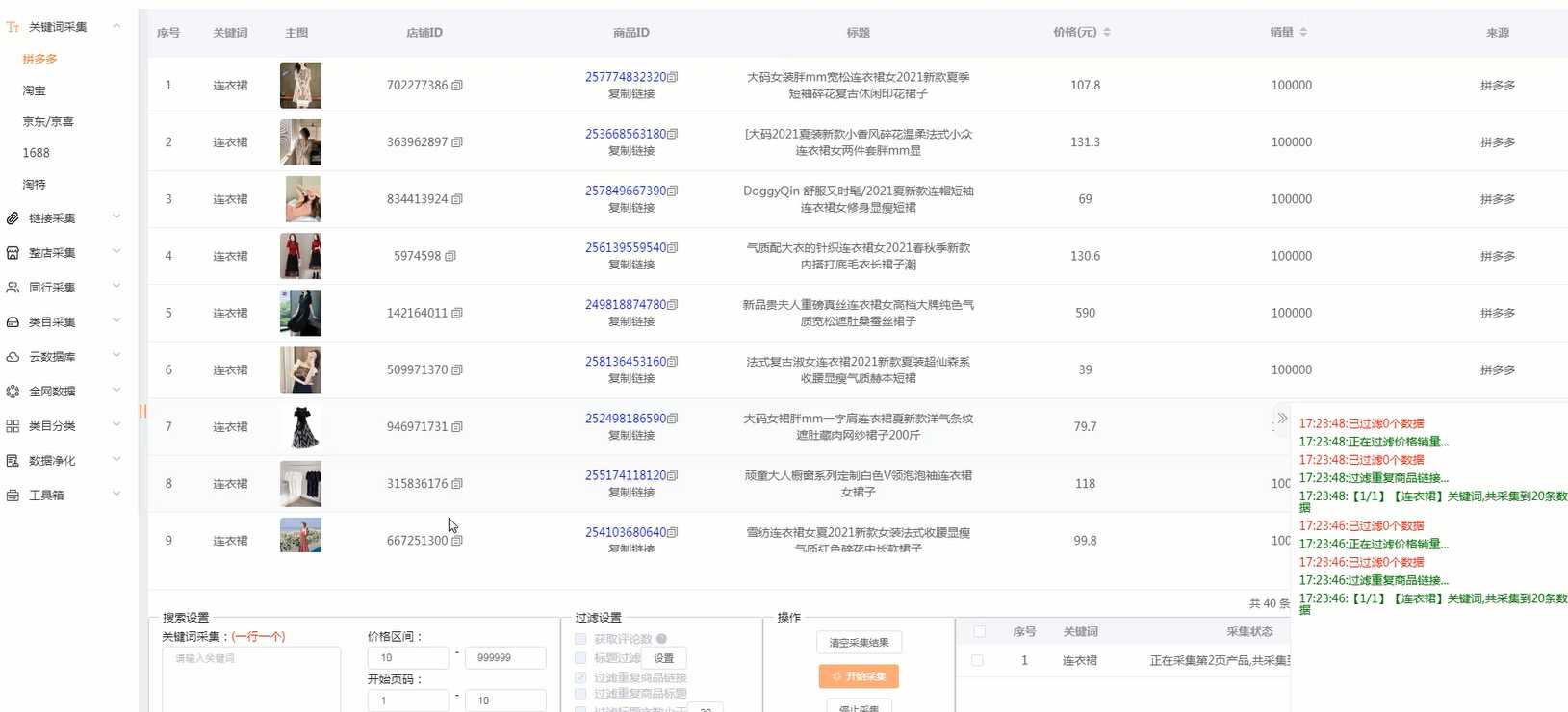The height and width of the screenshot is (712, 1568).
Task: Click the cloud icon for 云数据库
Action: click(x=13, y=357)
